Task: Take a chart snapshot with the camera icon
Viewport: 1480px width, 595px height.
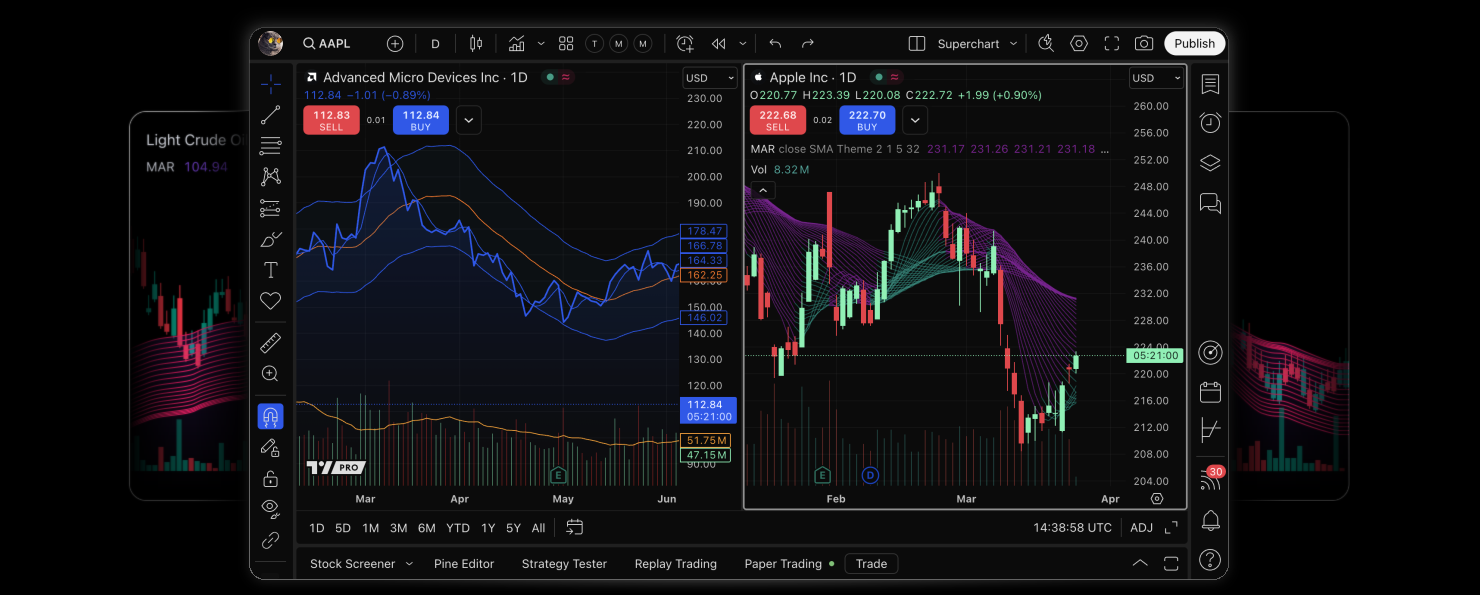Action: 1145,43
